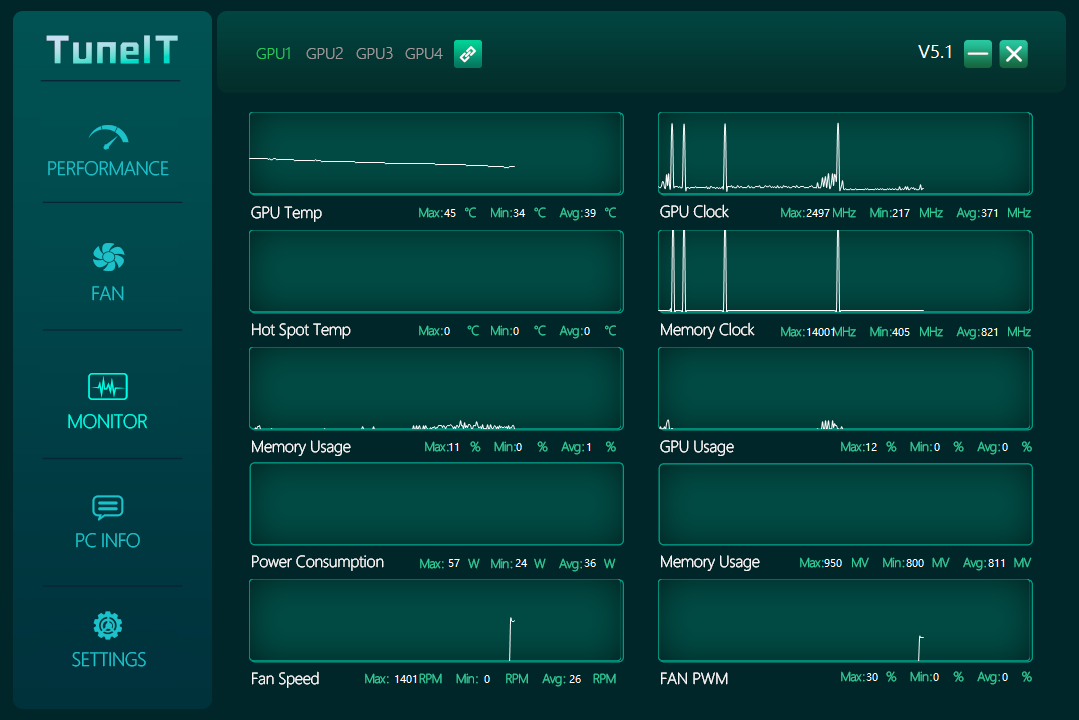The width and height of the screenshot is (1079, 720).
Task: Click the Fan blade icon
Action: (x=108, y=258)
